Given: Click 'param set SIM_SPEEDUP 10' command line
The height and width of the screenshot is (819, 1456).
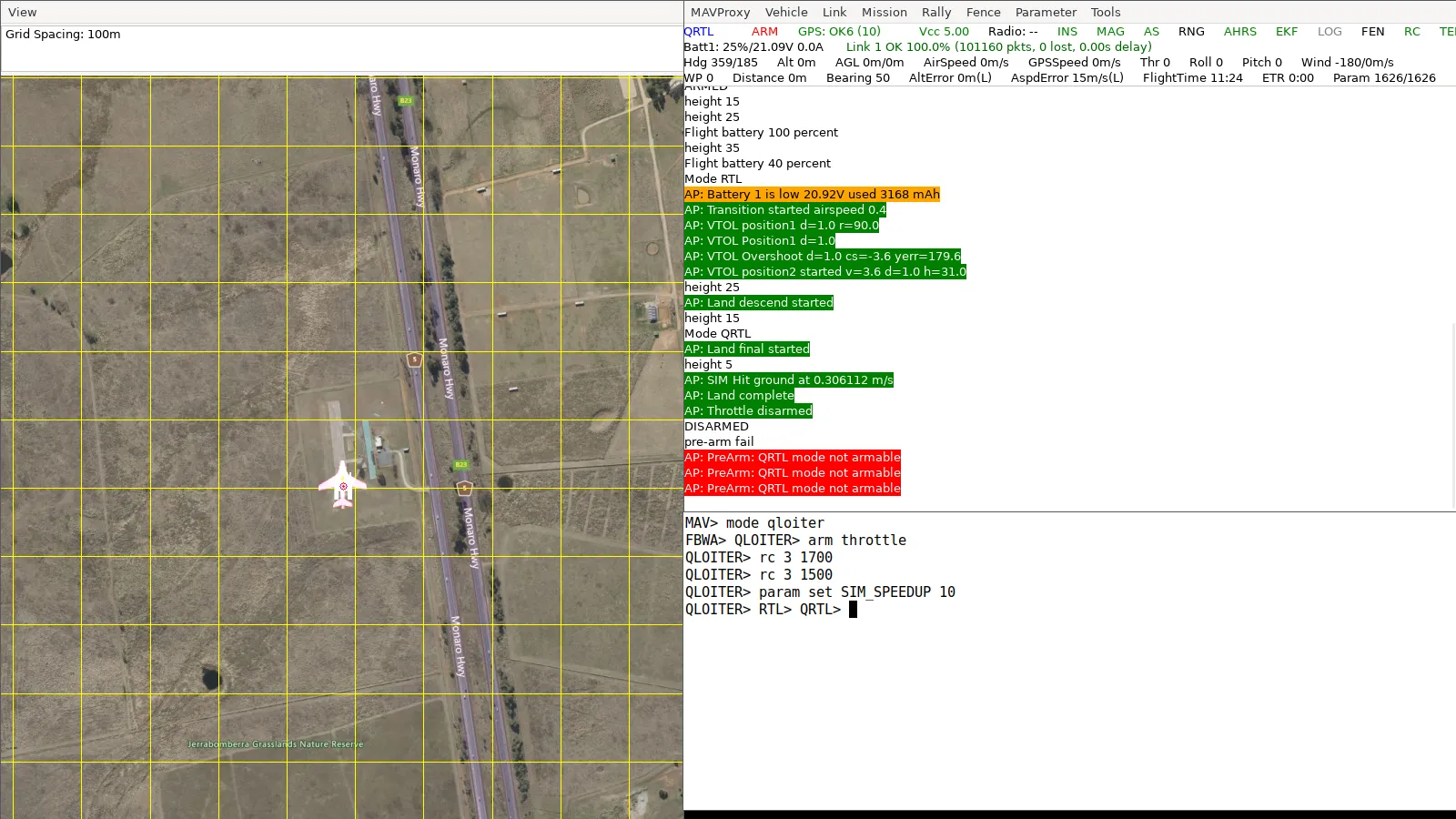Looking at the screenshot, I should [820, 591].
